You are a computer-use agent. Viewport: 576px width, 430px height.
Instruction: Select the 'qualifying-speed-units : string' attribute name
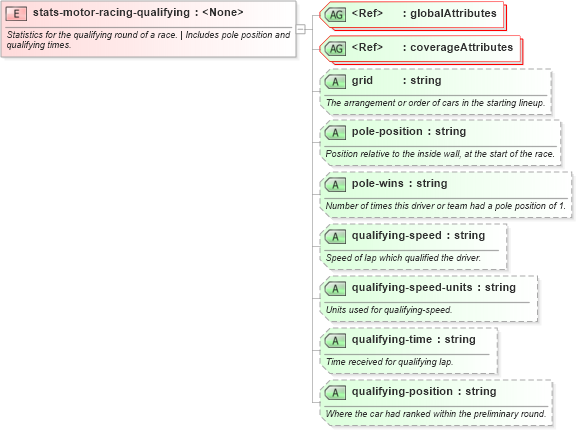pyautogui.click(x=434, y=288)
